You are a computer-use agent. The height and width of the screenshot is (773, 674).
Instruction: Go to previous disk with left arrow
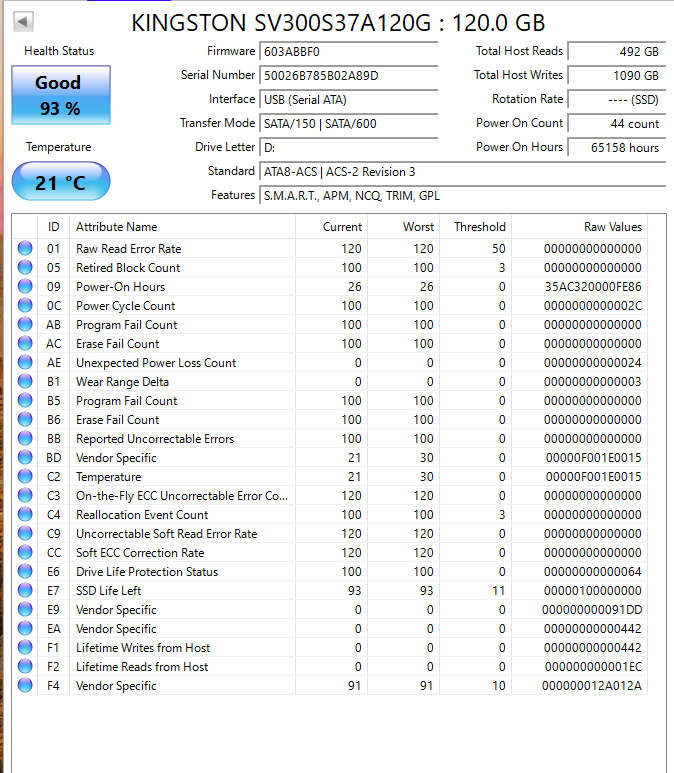pyautogui.click(x=23, y=21)
